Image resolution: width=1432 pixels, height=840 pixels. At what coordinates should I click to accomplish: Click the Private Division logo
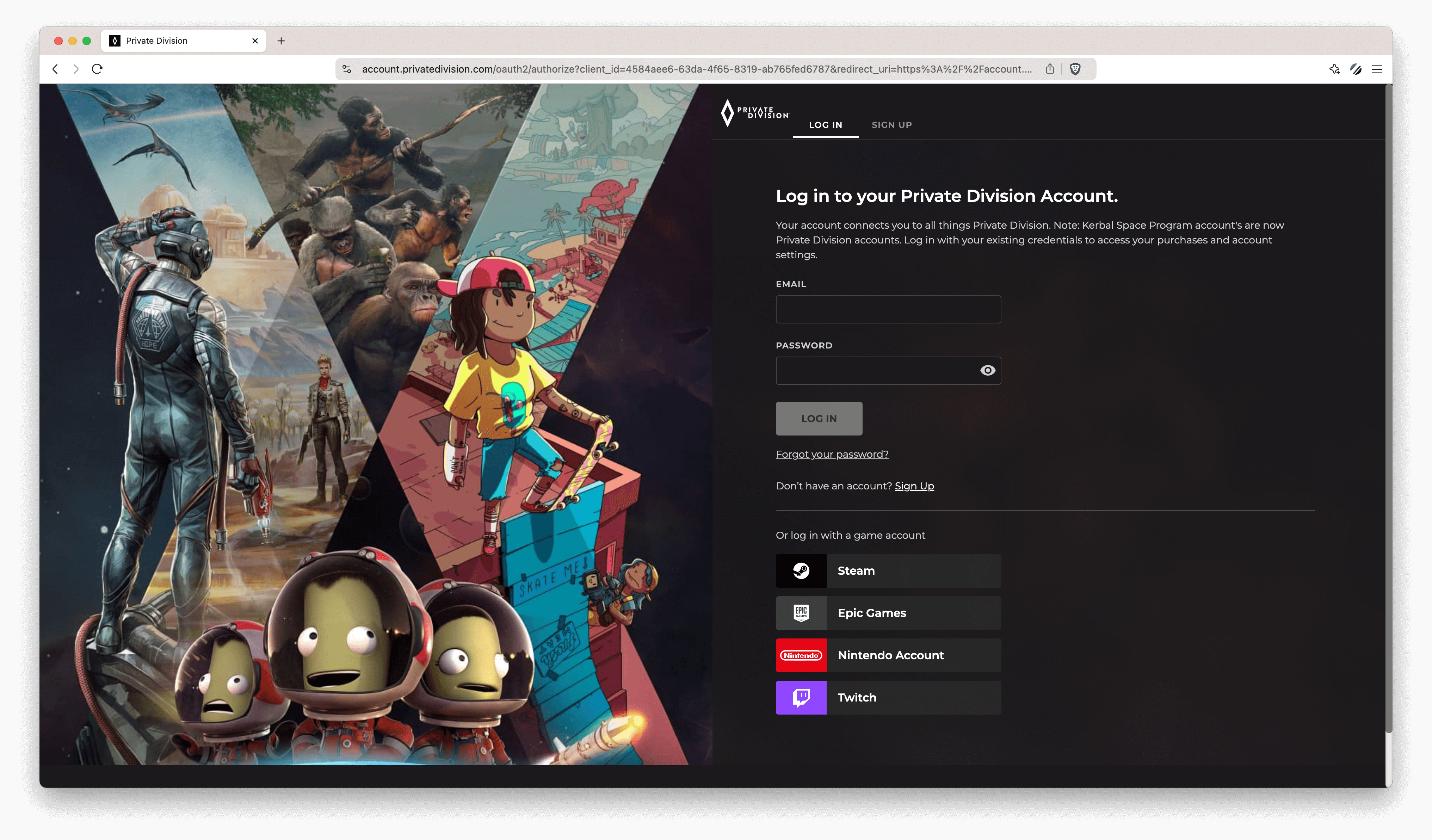755,112
